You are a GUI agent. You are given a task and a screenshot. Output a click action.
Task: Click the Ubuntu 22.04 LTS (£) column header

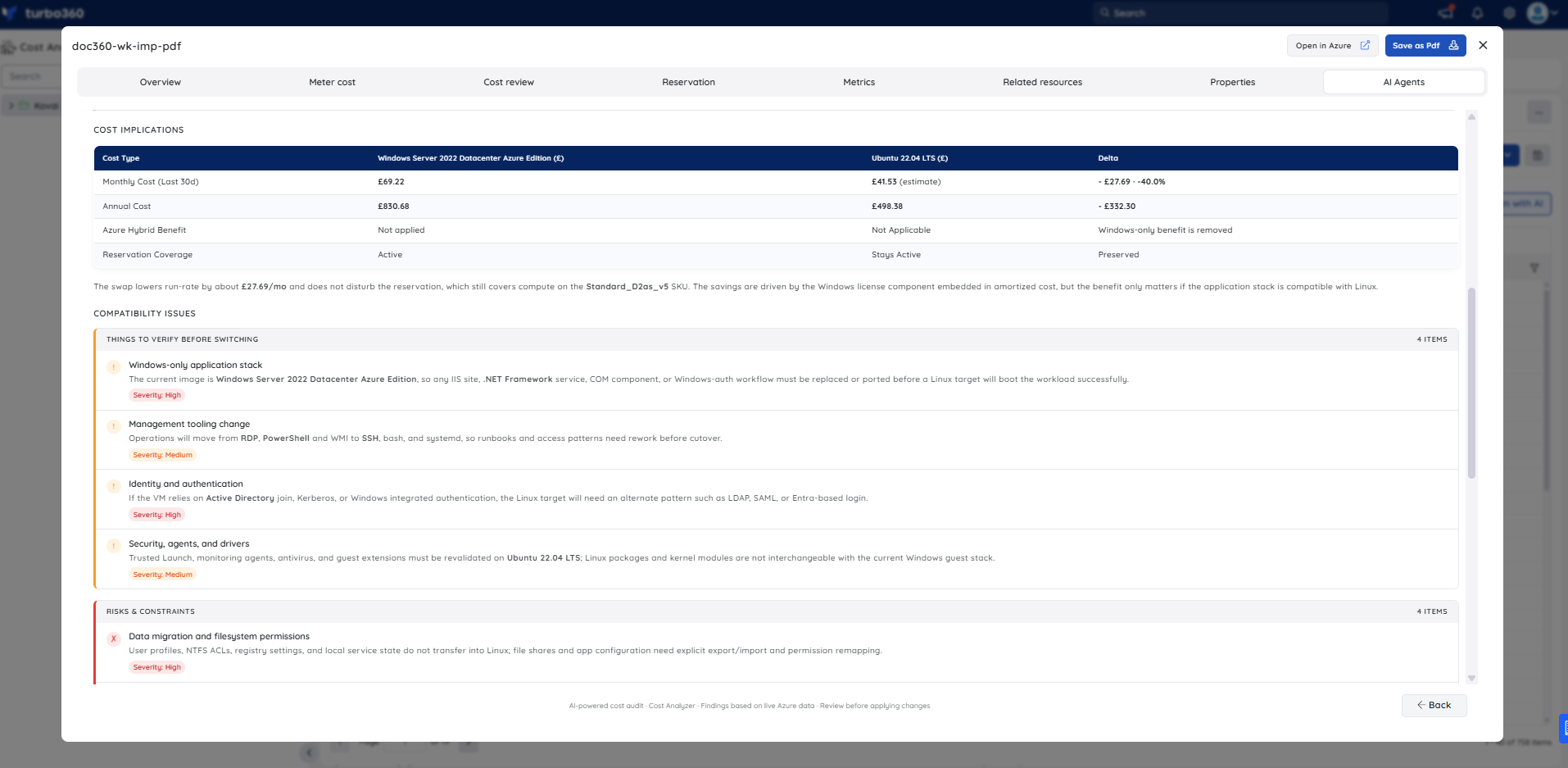click(x=910, y=158)
